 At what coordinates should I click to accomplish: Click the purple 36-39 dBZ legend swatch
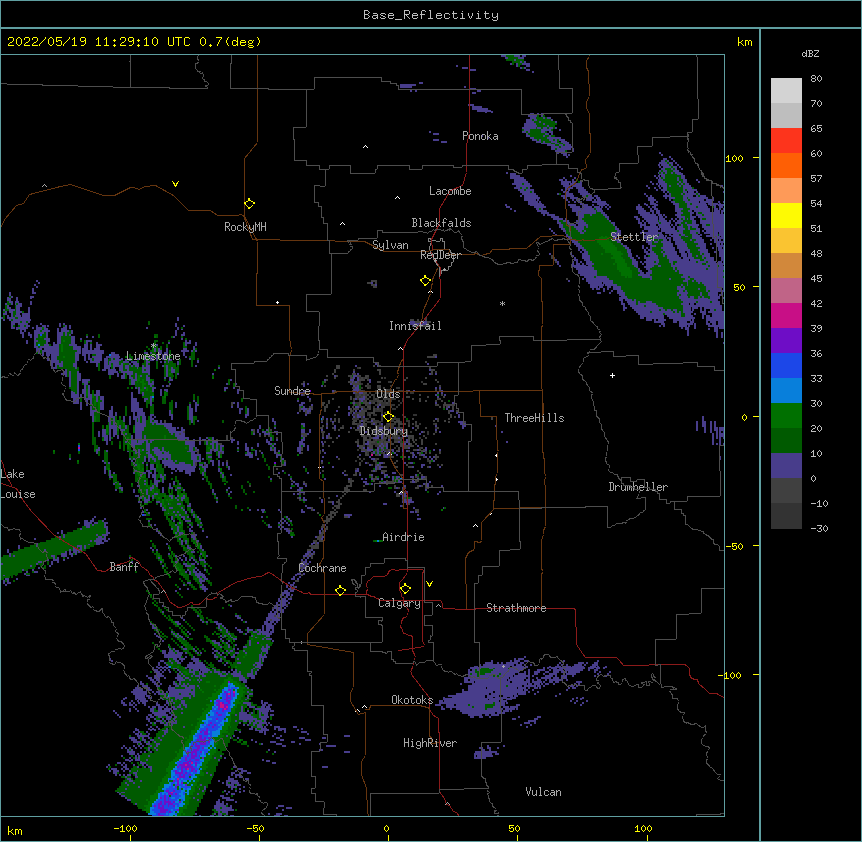[786, 341]
